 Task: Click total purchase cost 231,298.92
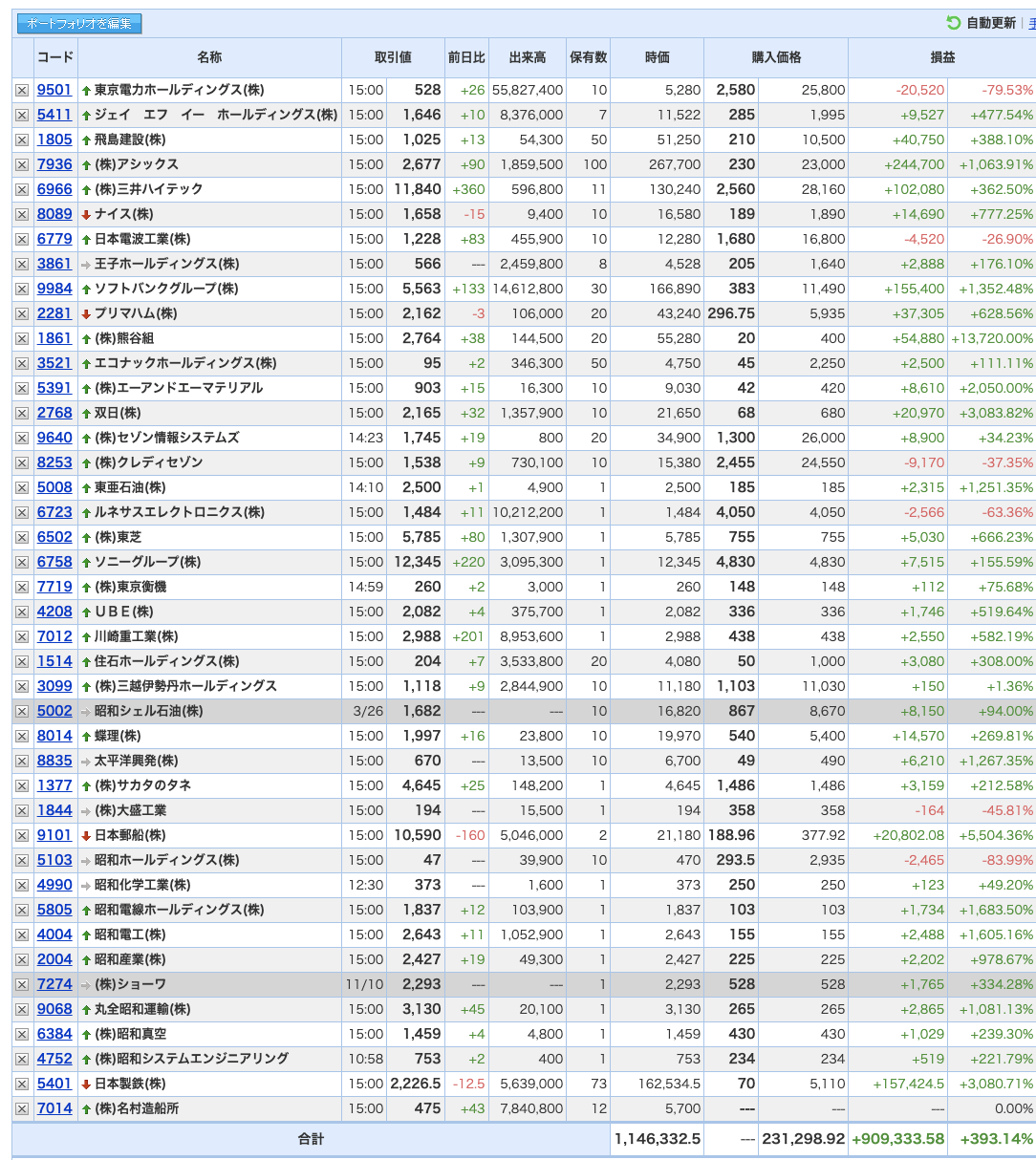pyautogui.click(x=803, y=1139)
